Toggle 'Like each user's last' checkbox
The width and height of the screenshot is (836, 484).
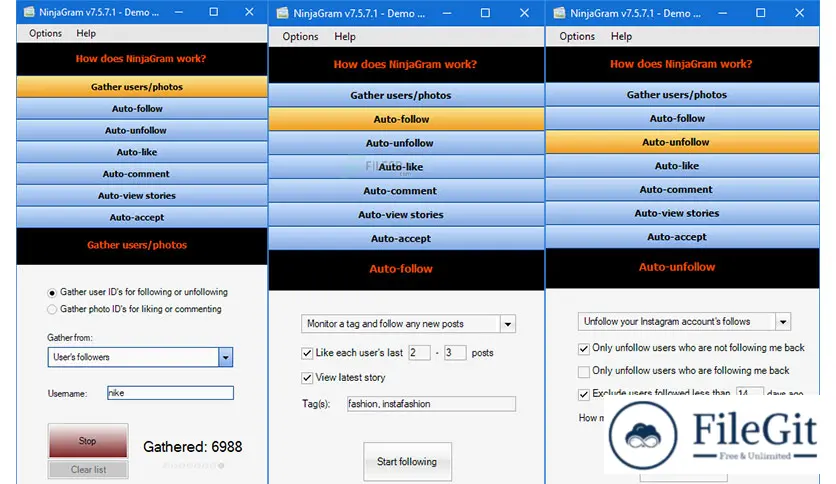[x=307, y=353]
